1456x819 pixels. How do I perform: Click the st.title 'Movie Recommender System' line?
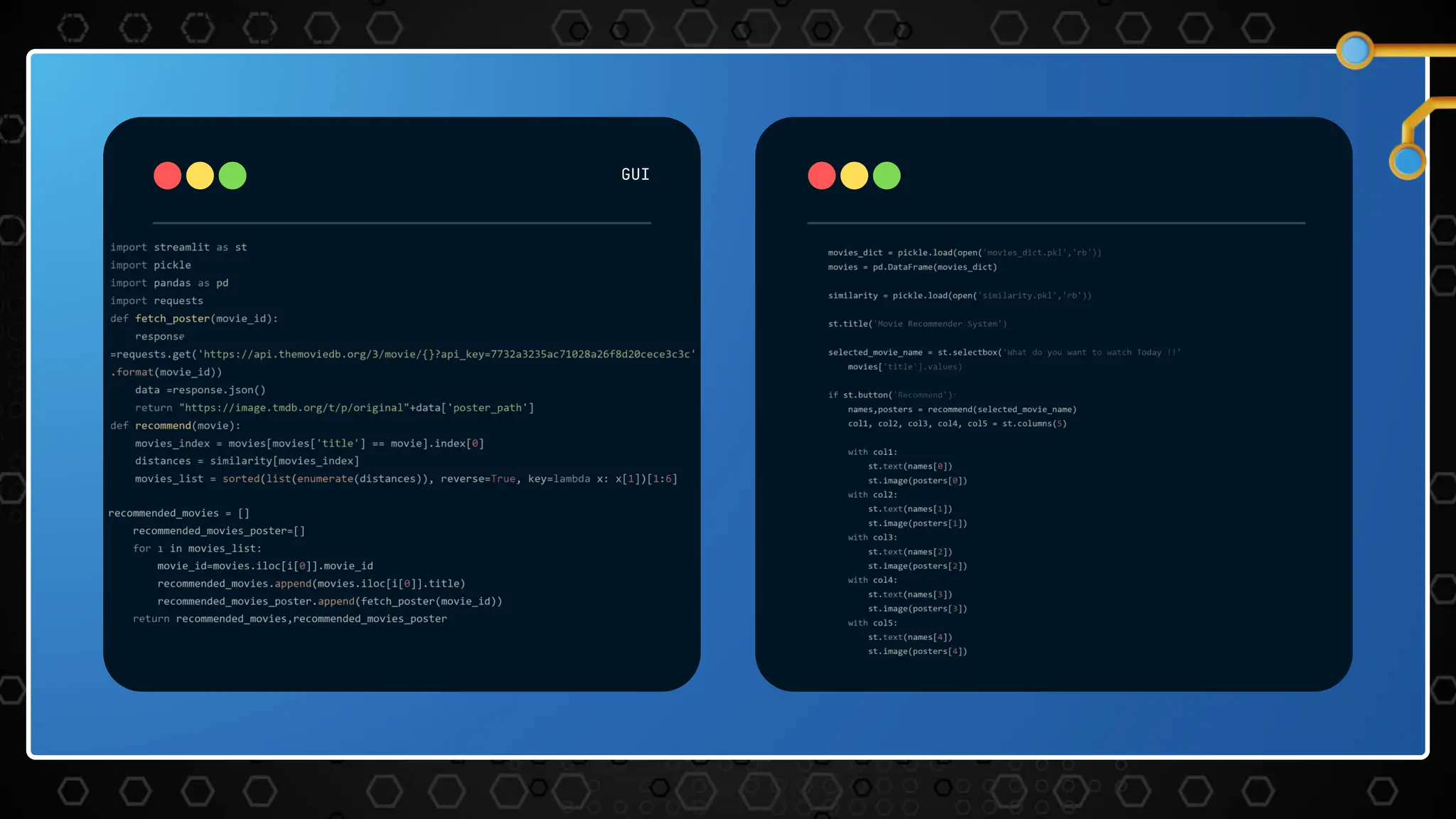[917, 323]
